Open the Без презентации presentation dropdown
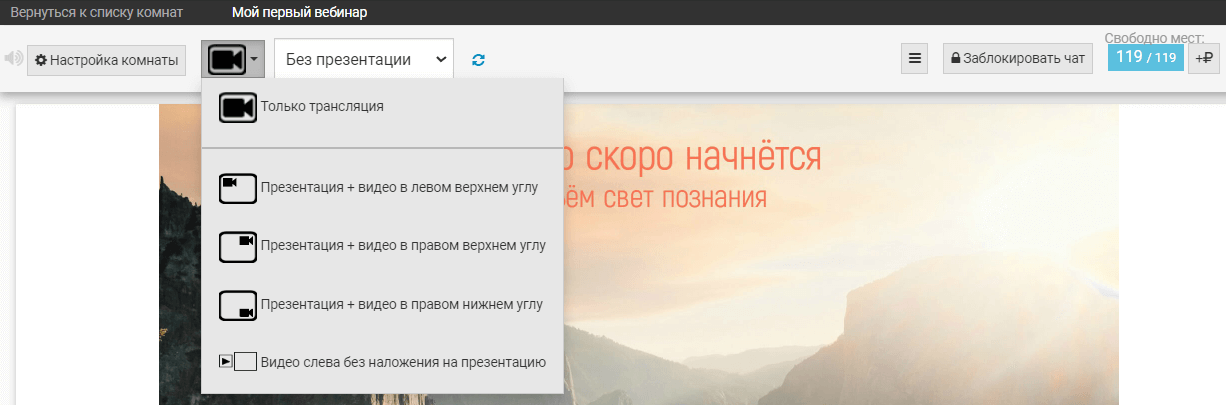The image size is (1226, 405). (x=363, y=60)
